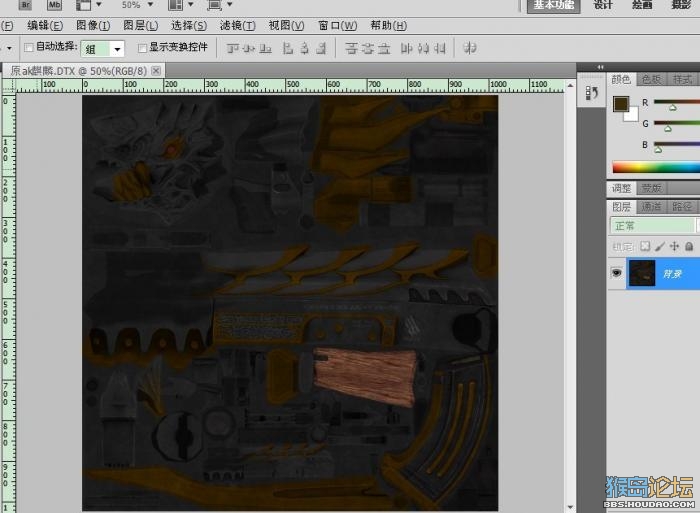Viewport: 700px width, 513px height.
Task: Open the 窗口(W) menu
Action: coord(338,25)
